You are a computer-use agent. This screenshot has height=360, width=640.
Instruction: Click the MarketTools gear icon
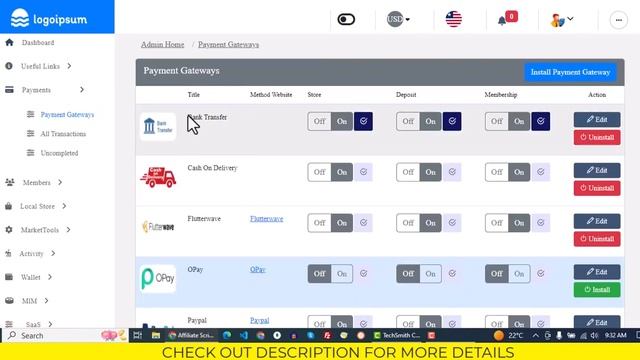(9, 229)
